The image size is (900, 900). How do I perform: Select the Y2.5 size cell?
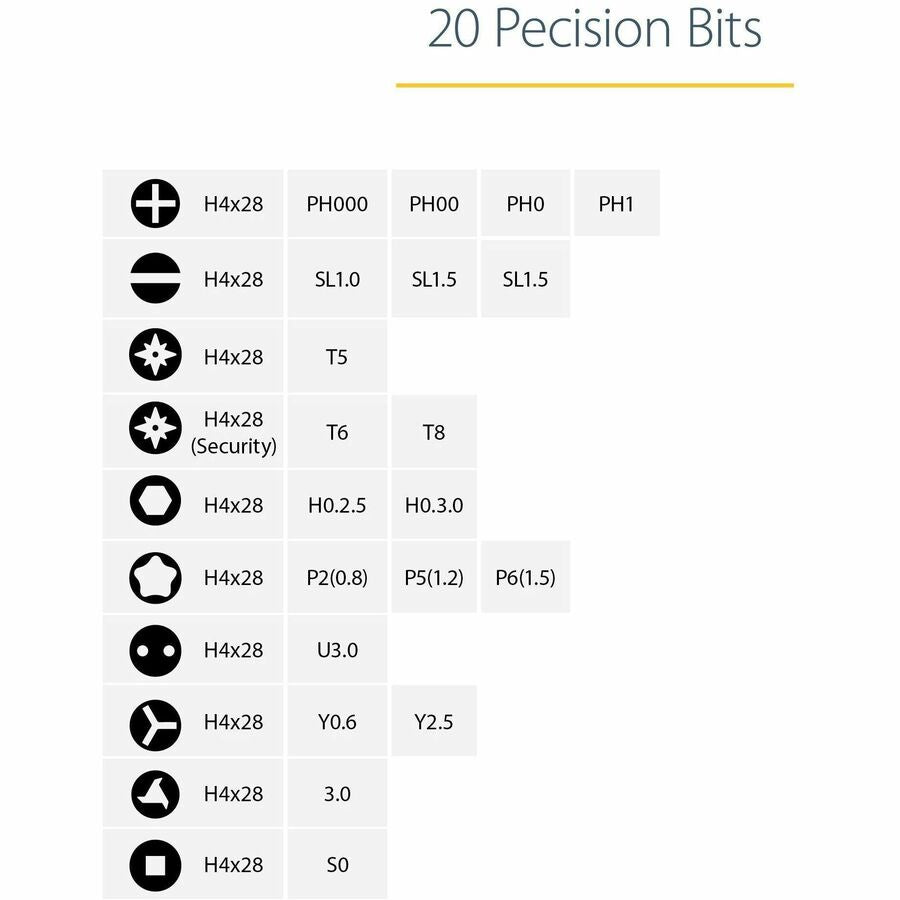coord(434,722)
